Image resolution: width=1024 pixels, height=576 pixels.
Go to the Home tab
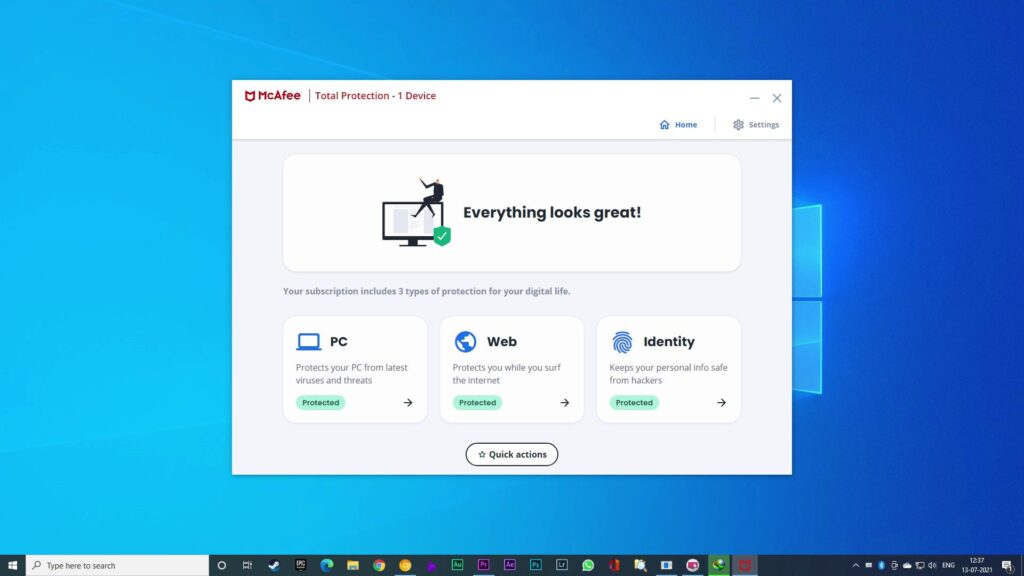point(678,125)
